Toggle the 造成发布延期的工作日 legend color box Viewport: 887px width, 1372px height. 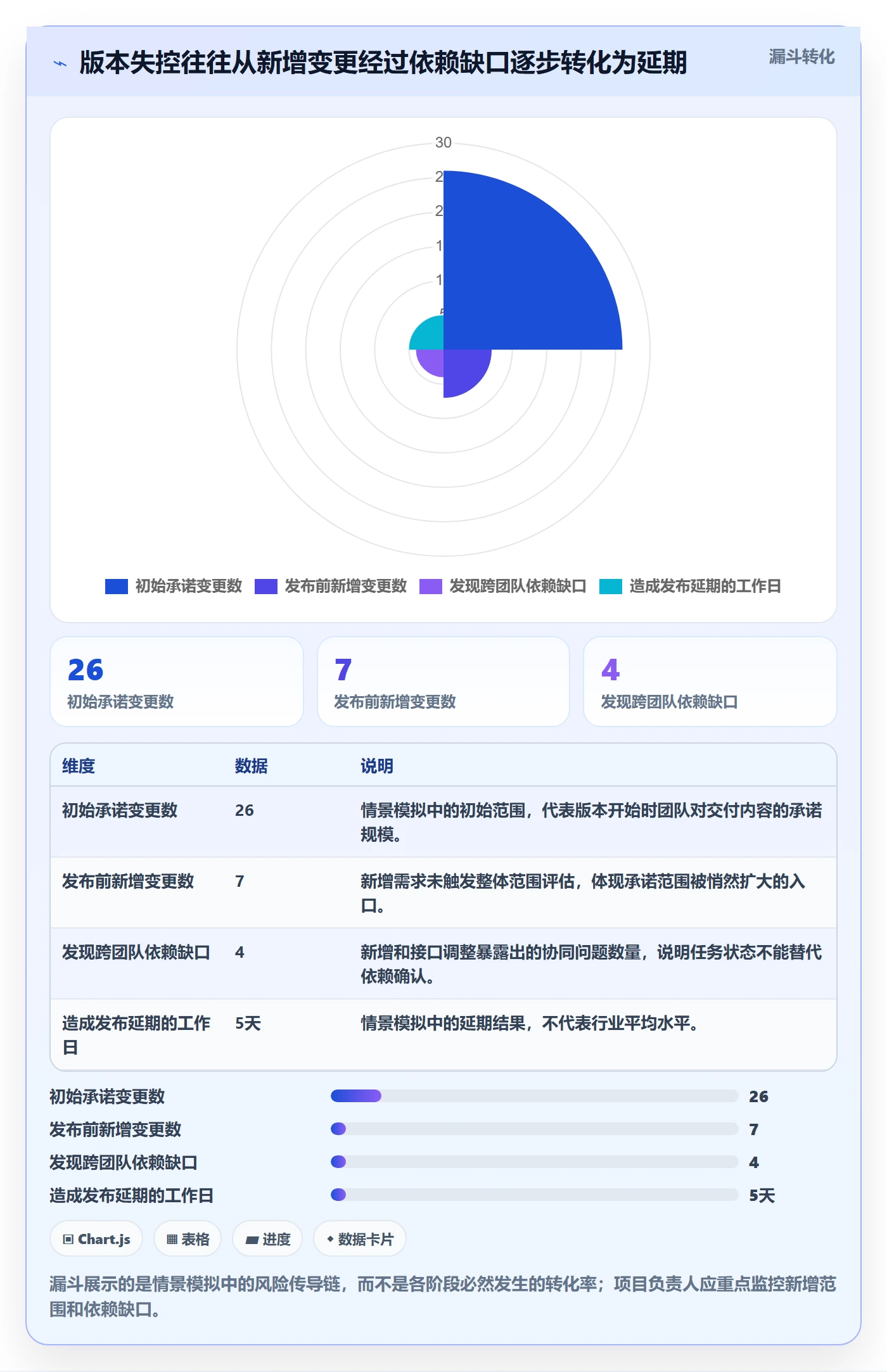point(611,587)
